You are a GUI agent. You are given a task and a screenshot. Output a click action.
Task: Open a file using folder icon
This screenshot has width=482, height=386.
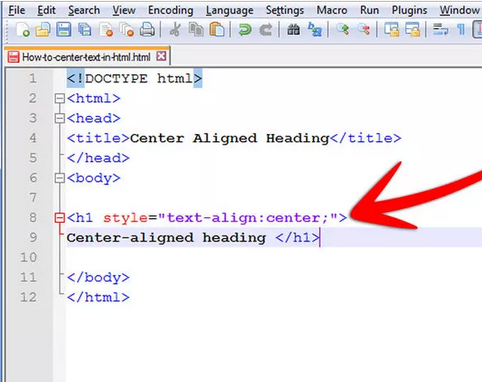[x=43, y=30]
